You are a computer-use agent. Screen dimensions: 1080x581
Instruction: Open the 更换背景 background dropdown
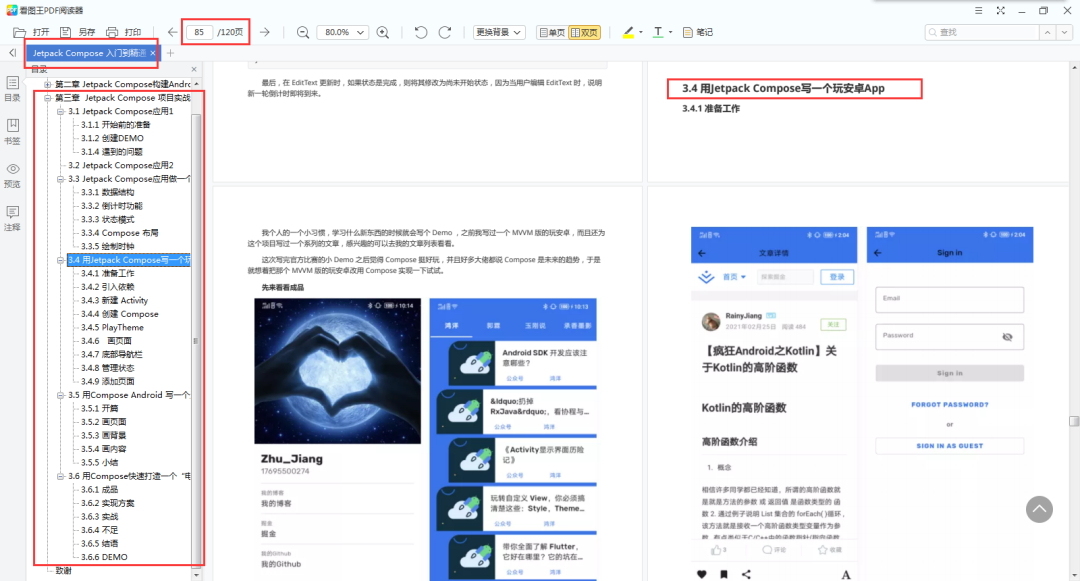click(x=500, y=31)
